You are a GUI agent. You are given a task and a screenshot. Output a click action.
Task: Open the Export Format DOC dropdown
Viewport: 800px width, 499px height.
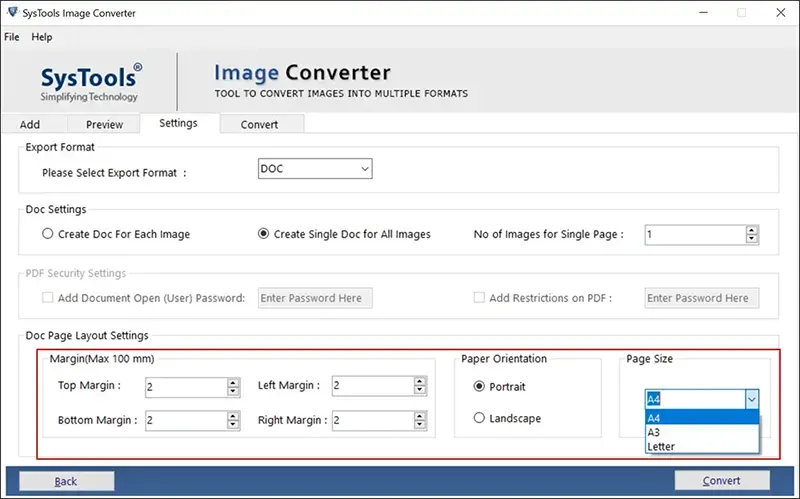click(x=315, y=168)
